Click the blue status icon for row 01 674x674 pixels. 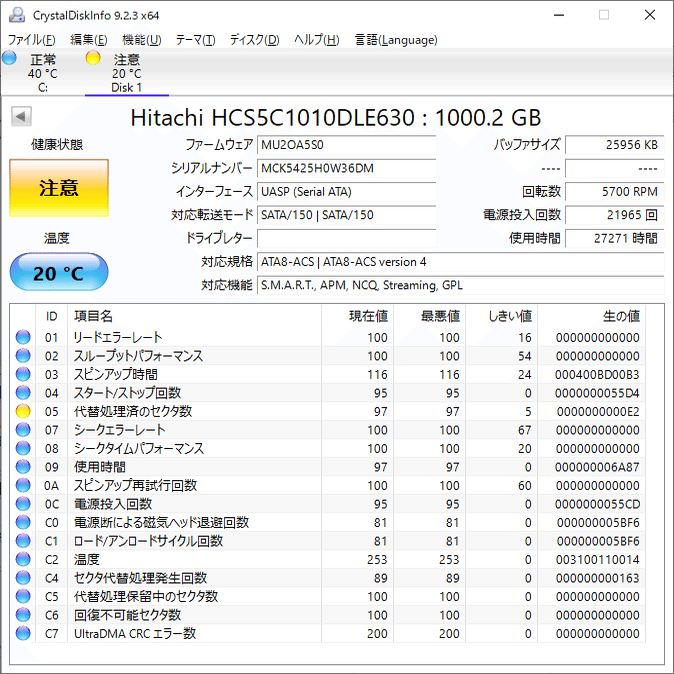(x=23, y=337)
